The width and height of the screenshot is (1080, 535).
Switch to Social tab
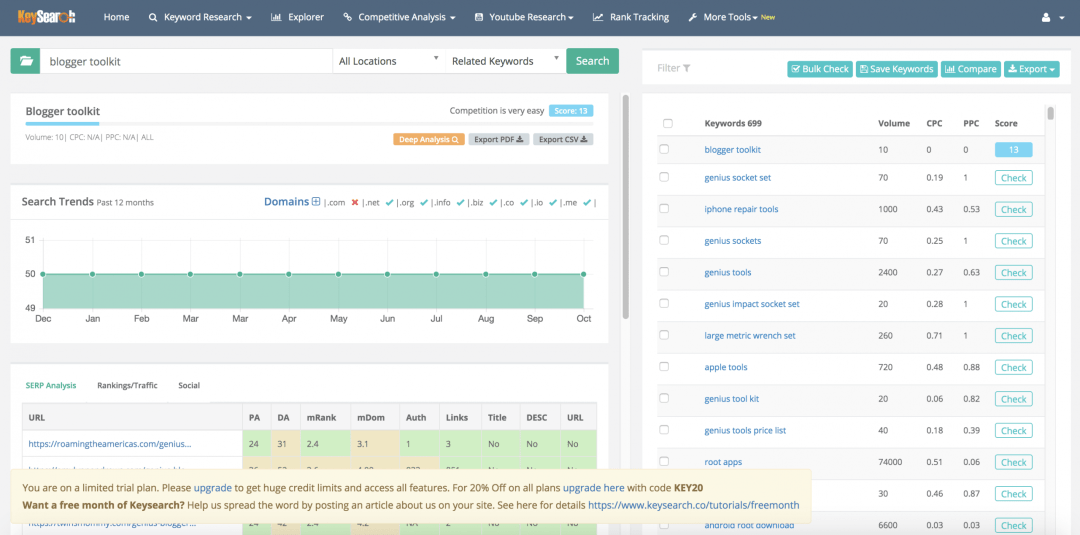(189, 386)
